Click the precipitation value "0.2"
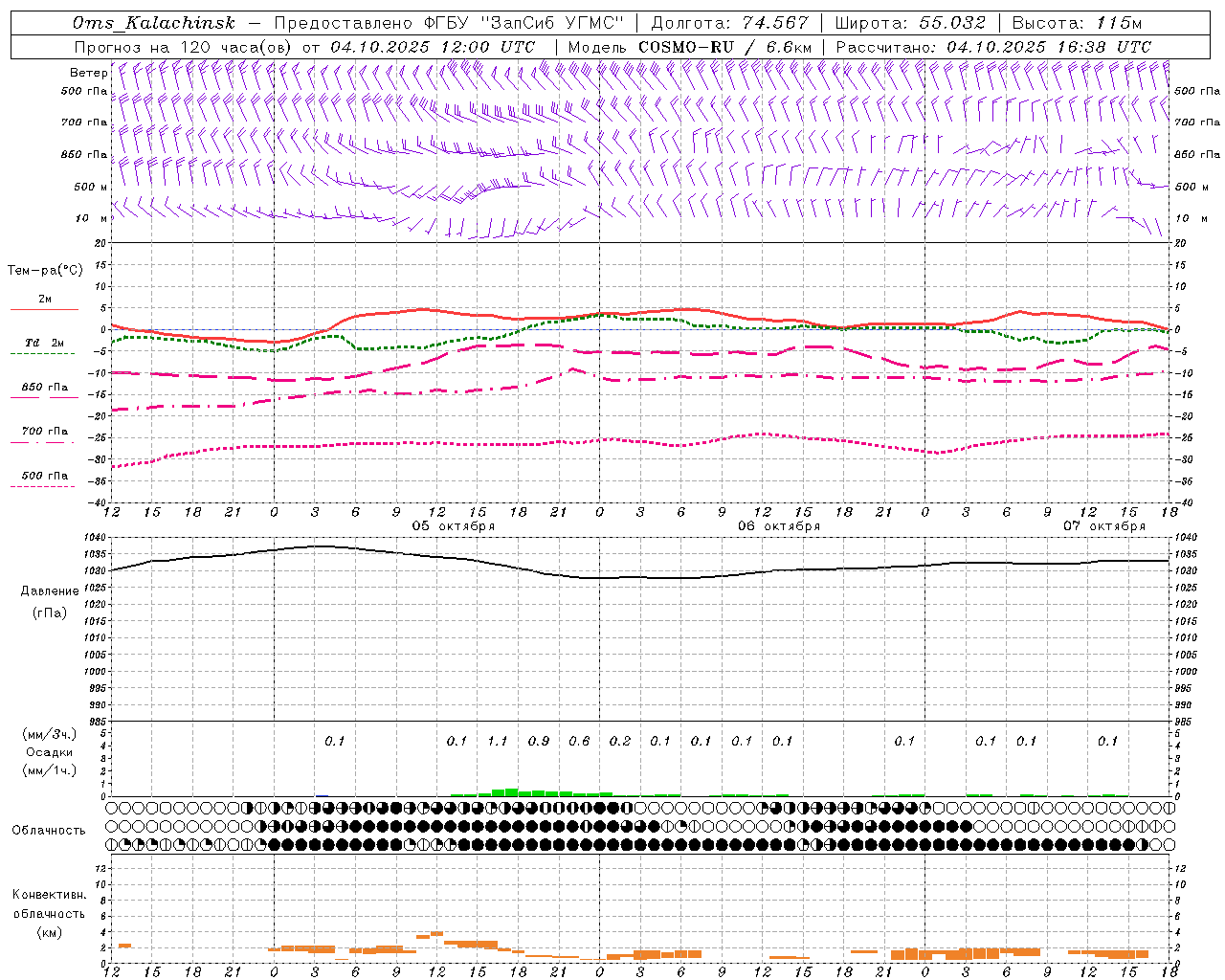The height and width of the screenshot is (980, 1225). (620, 741)
